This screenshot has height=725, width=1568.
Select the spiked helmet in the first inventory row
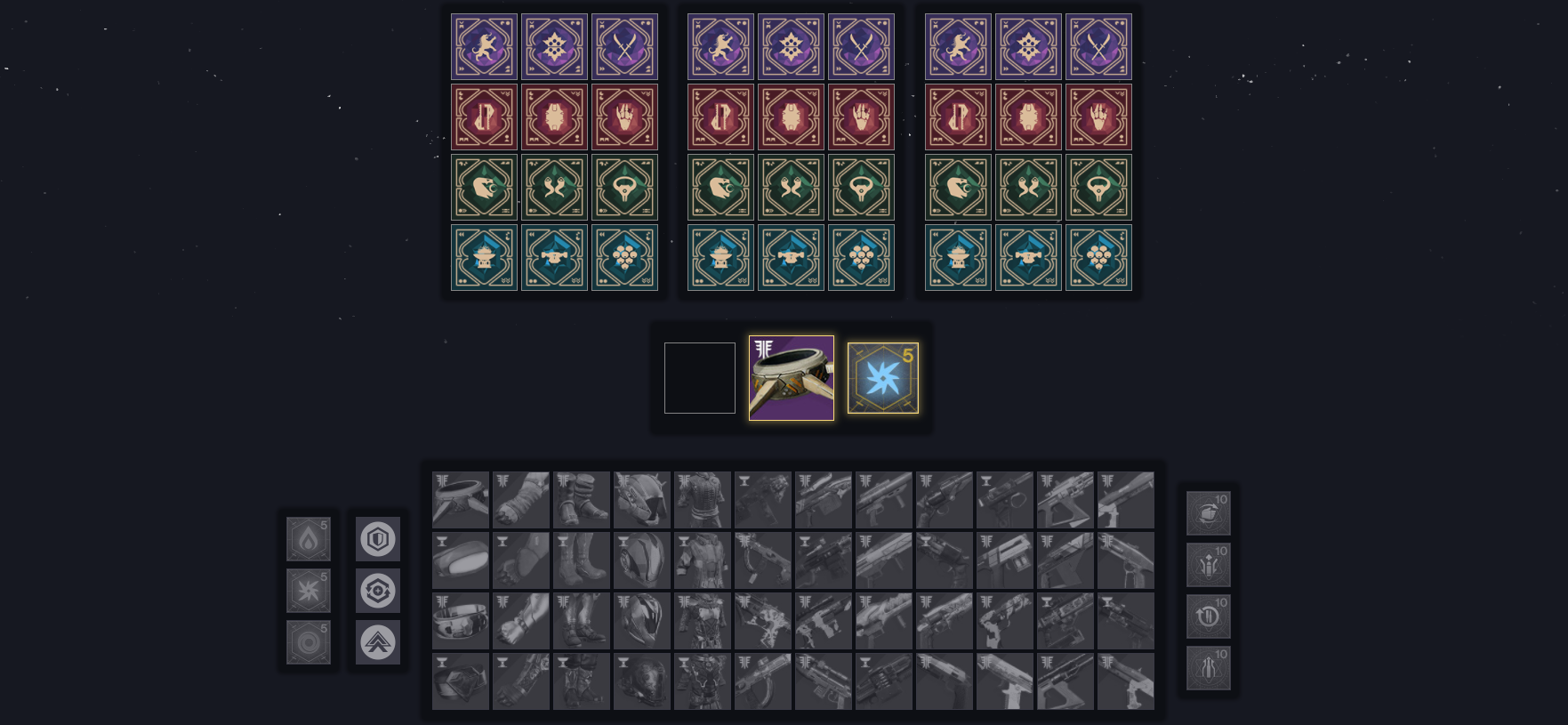click(642, 500)
